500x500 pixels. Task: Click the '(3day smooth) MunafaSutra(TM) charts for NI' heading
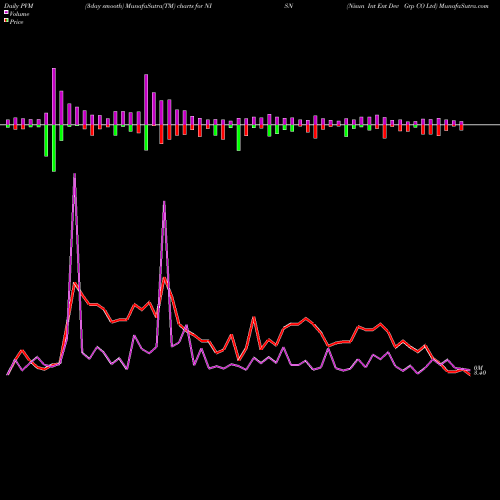coord(148,6)
